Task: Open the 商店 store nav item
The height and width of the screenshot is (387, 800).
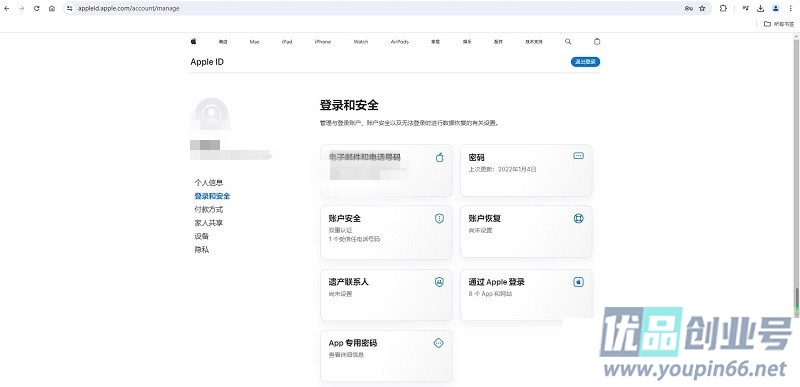Action: pos(223,42)
